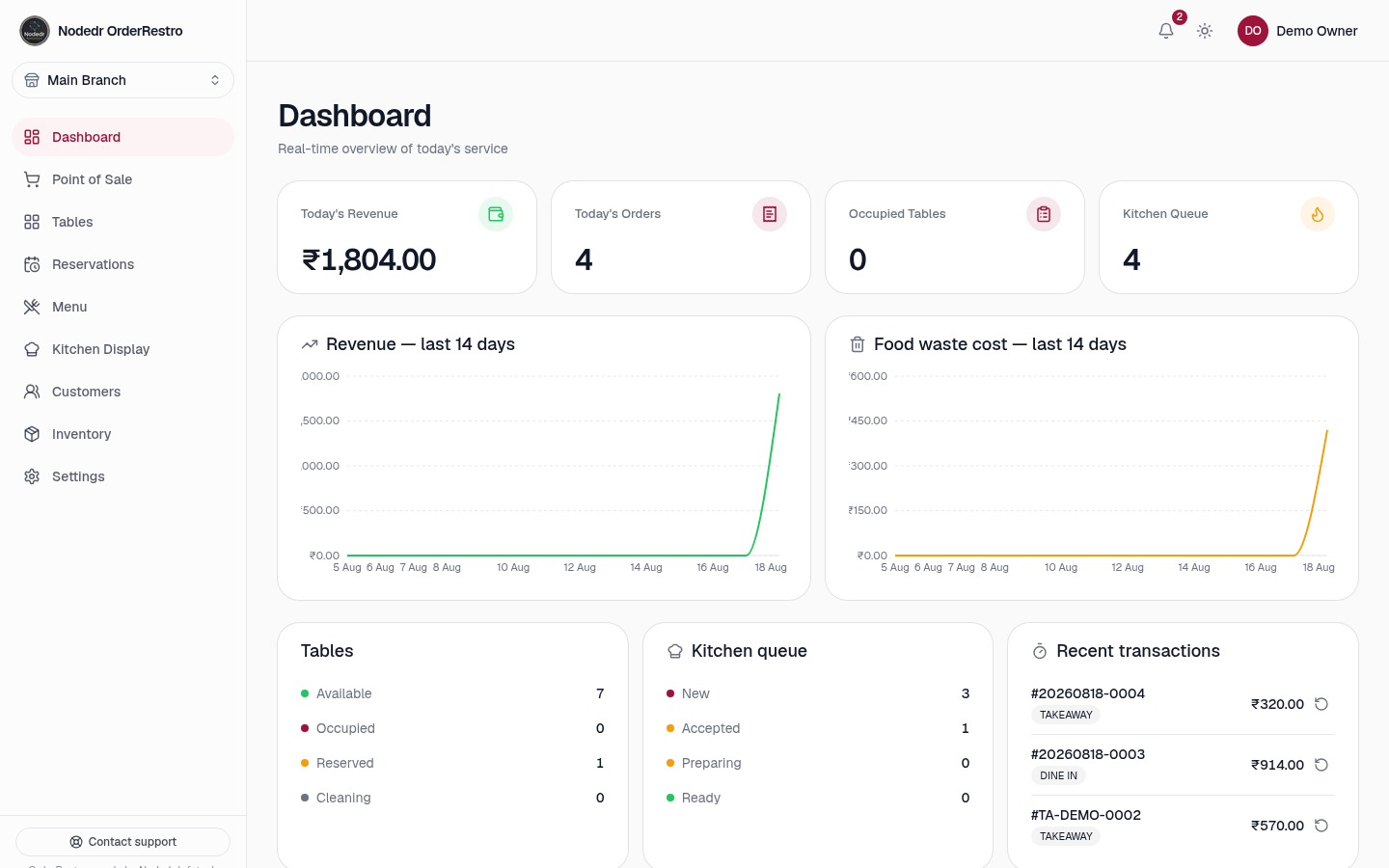Toggle light/dark theme sun icon
This screenshot has height=868, width=1389.
click(x=1205, y=31)
